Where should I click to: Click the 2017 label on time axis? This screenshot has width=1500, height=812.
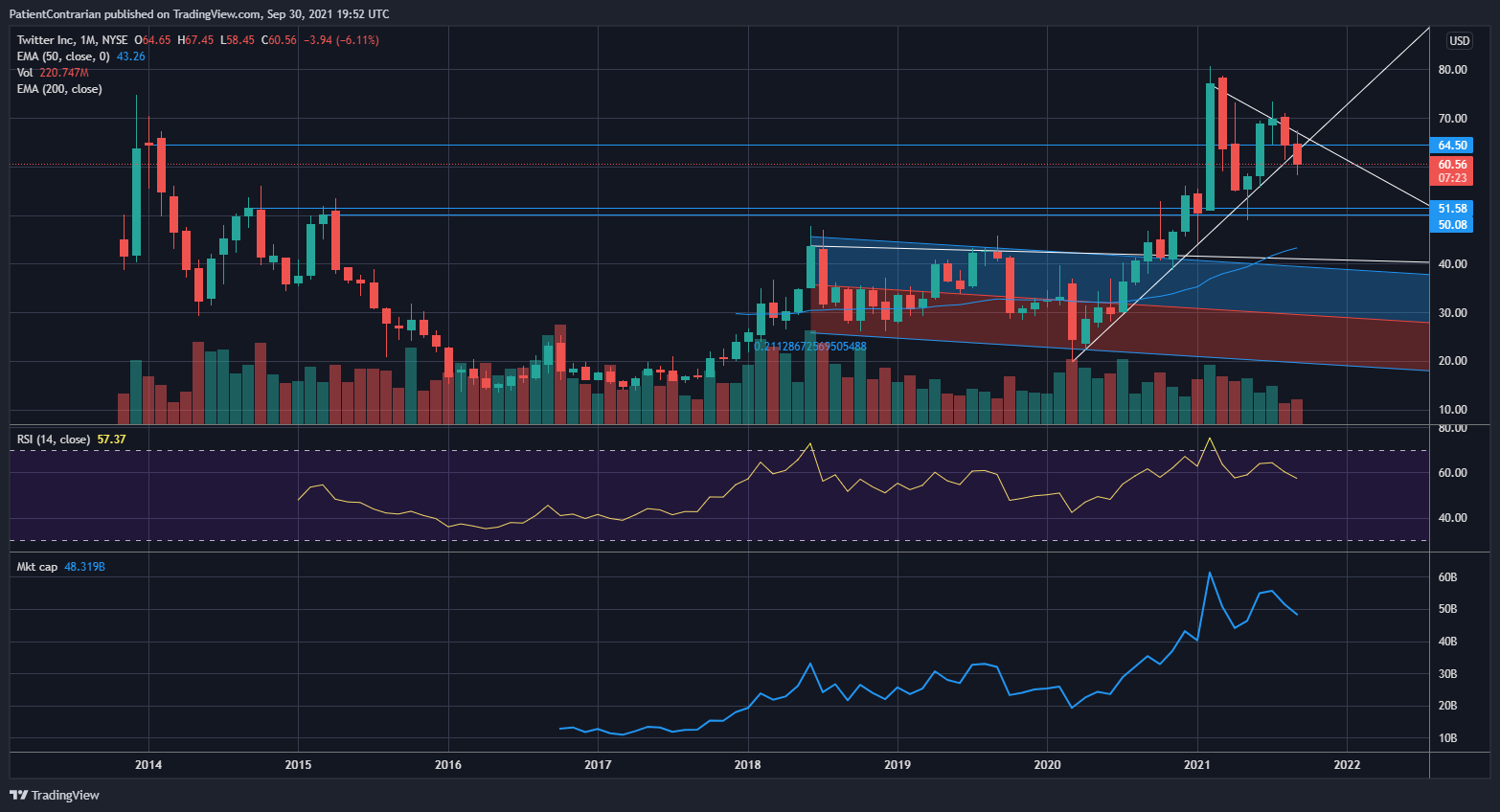coord(598,764)
